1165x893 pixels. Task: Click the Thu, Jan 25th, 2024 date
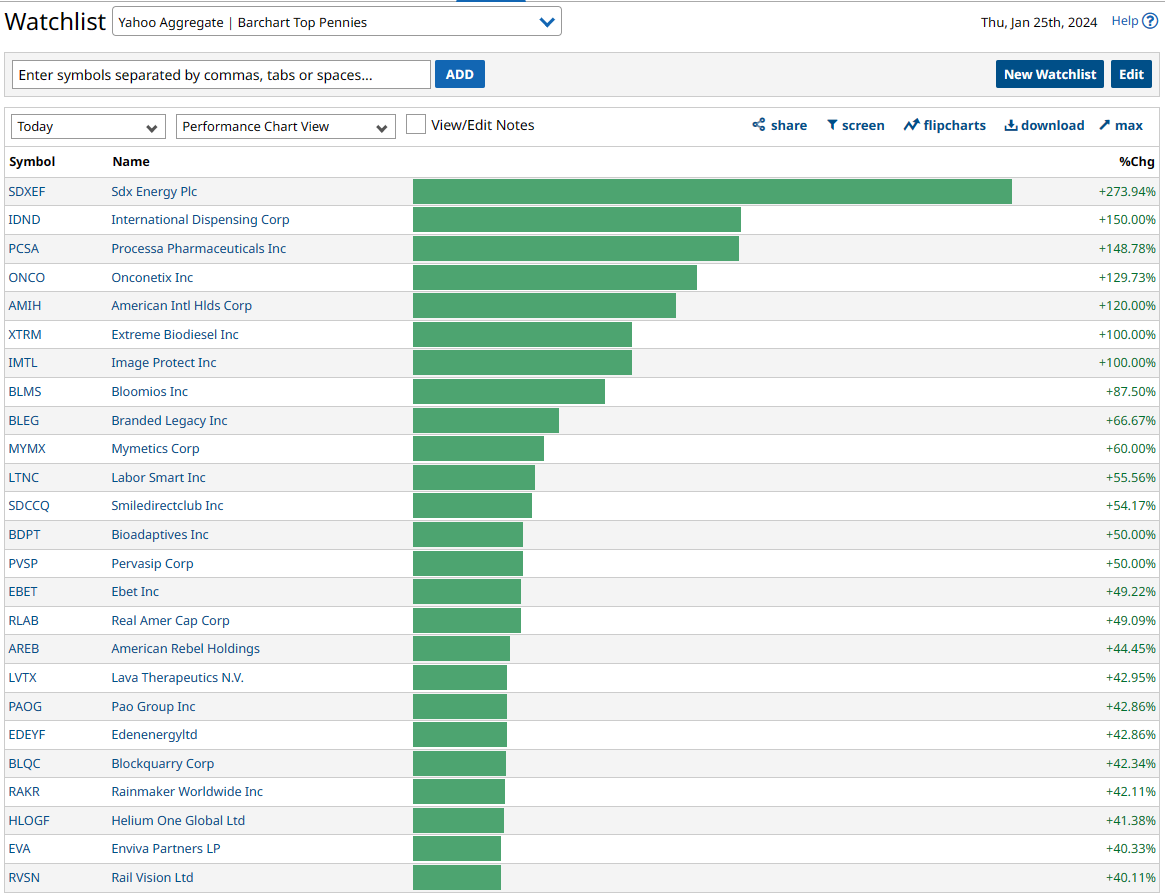coord(1039,23)
